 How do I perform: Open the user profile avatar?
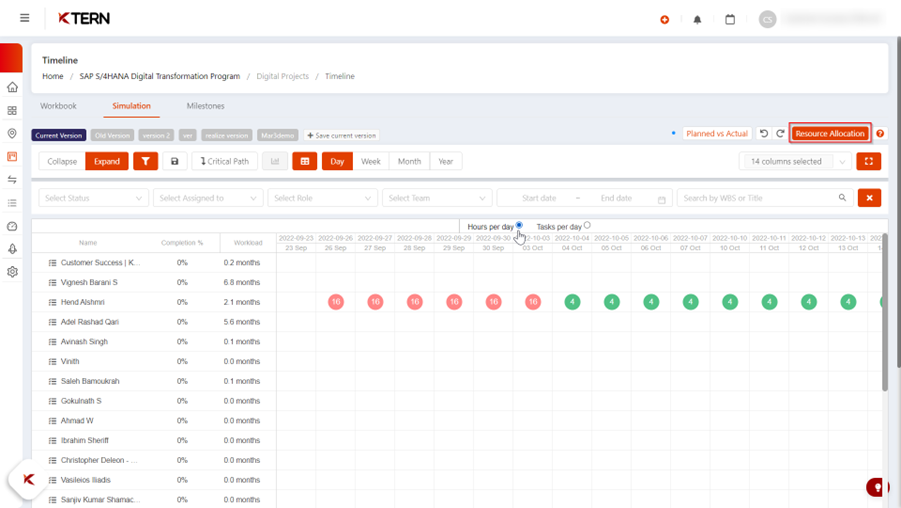tap(767, 19)
